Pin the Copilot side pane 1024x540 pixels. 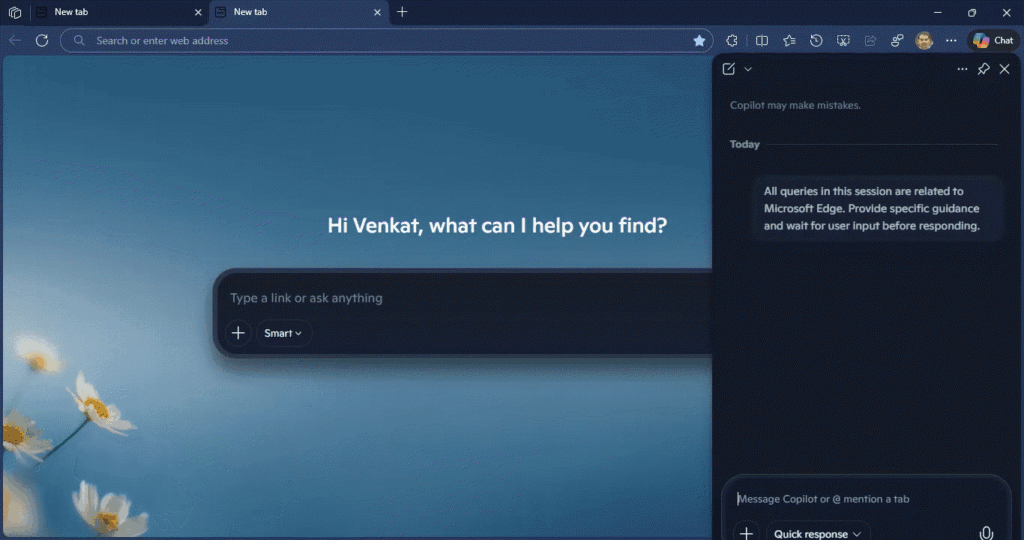pyautogui.click(x=984, y=69)
